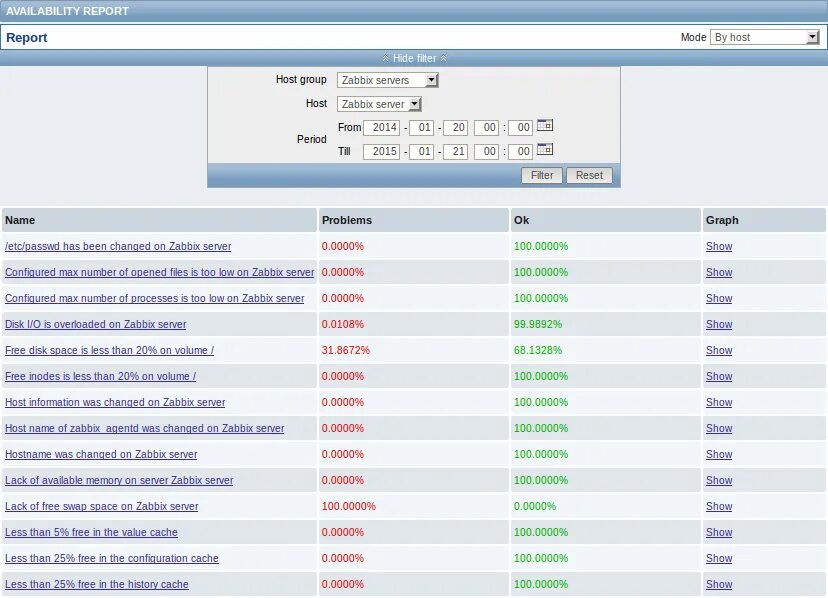Show graph for max opened files trigger
This screenshot has height=598, width=828.
[x=719, y=272]
